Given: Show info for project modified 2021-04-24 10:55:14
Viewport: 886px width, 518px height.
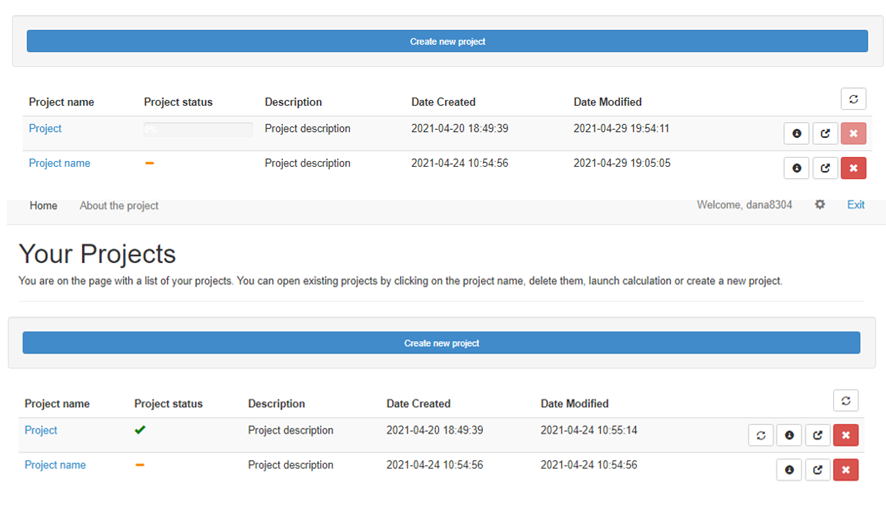Looking at the screenshot, I should coord(789,435).
